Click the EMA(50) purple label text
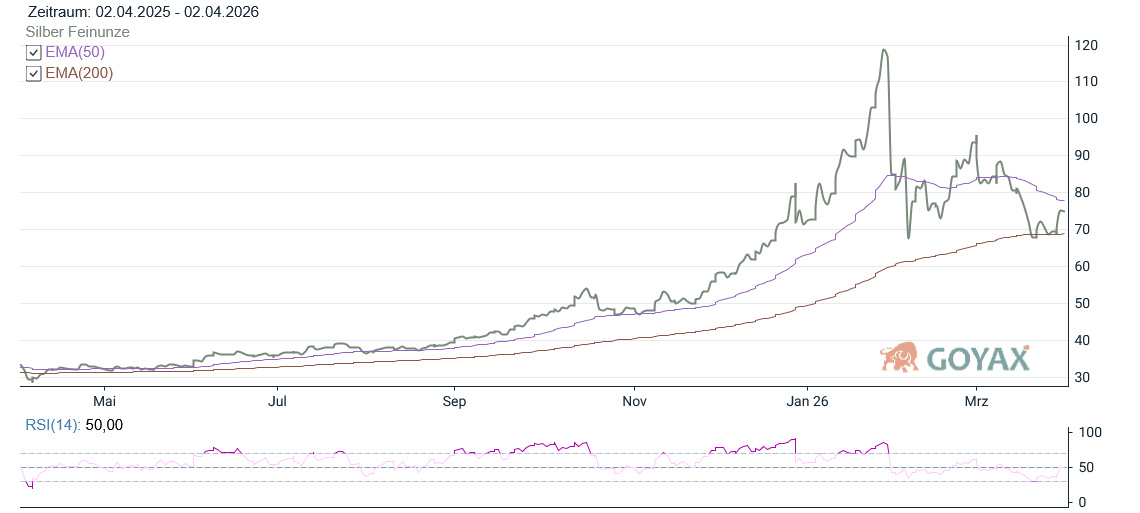This screenshot has width=1140, height=513. pos(75,53)
